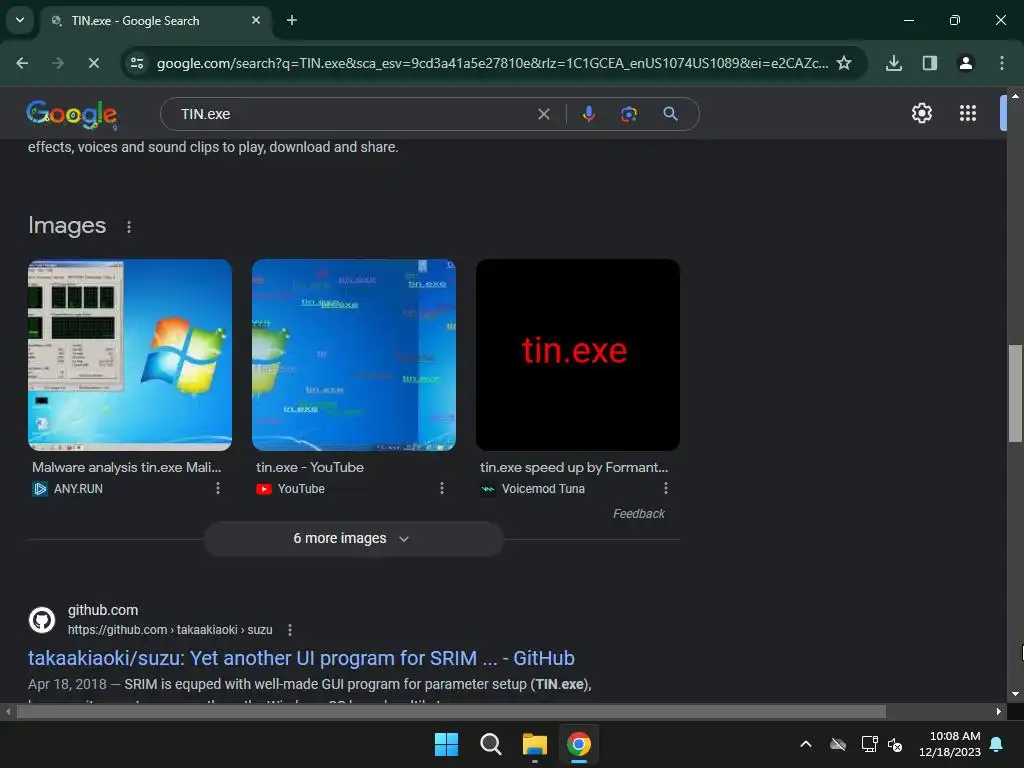Open the notification bell
This screenshot has height=768, width=1024.
tap(997, 744)
